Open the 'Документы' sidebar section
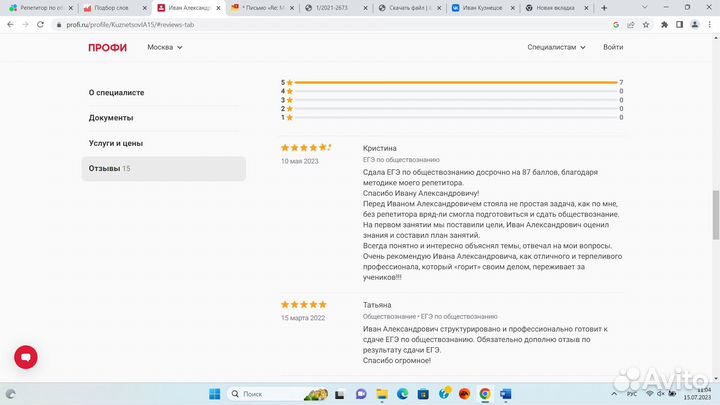The height and width of the screenshot is (405, 720). (x=111, y=118)
